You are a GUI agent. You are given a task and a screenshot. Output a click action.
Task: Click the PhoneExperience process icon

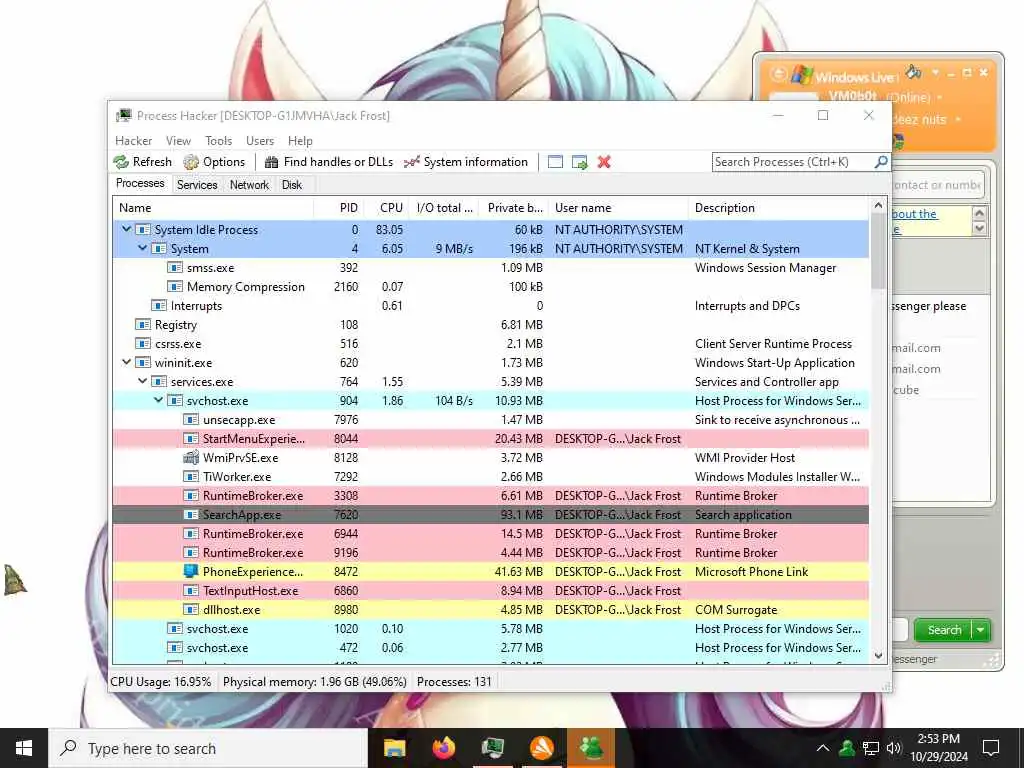click(x=191, y=571)
